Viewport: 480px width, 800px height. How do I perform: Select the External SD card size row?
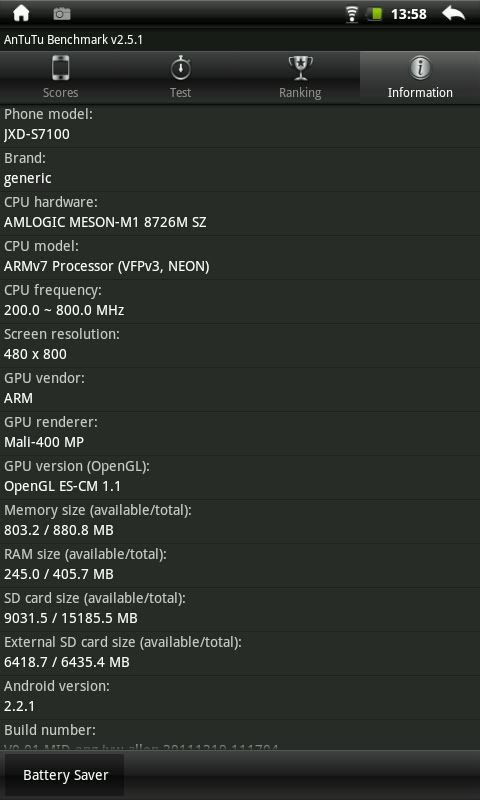pos(240,653)
